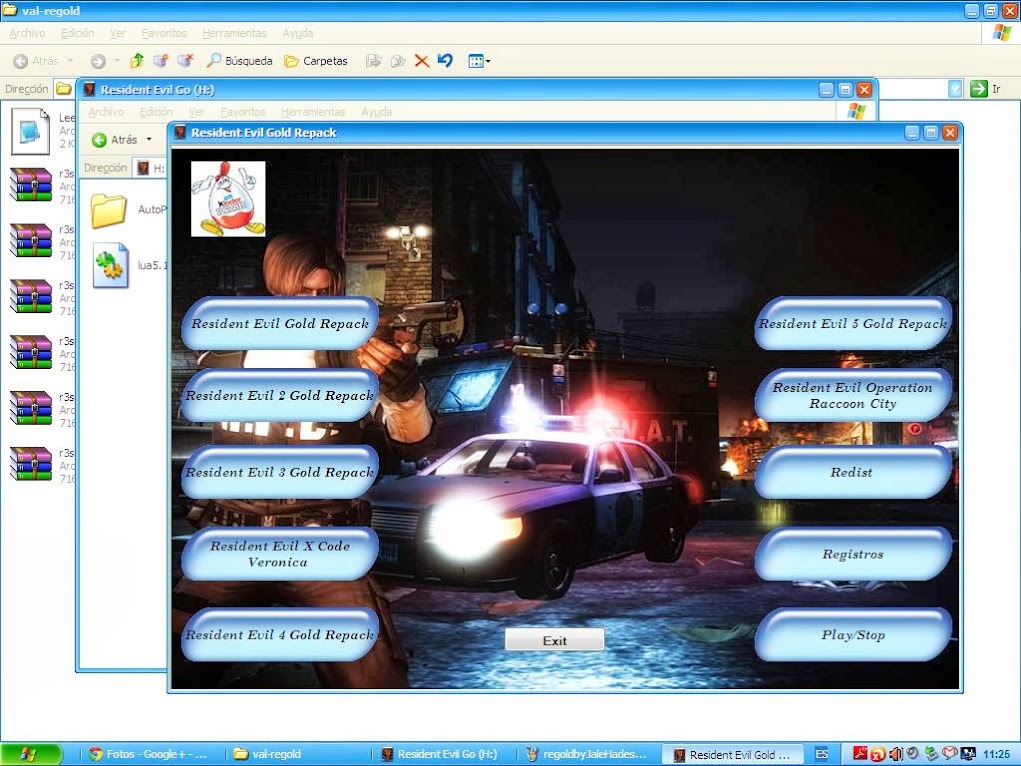Click the Redist button
This screenshot has height=766, width=1021.
(853, 472)
